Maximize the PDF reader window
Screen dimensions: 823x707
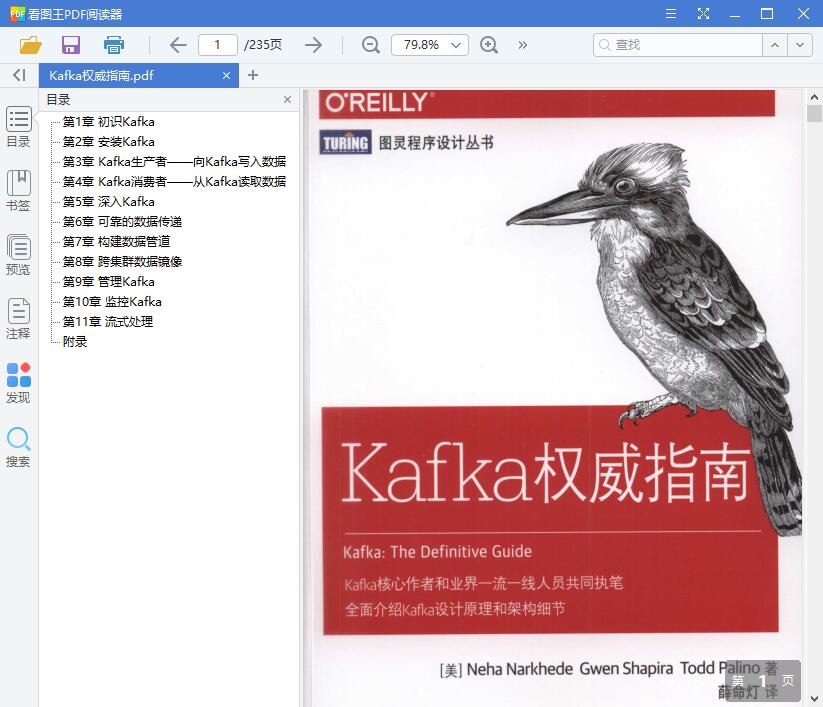pos(767,14)
